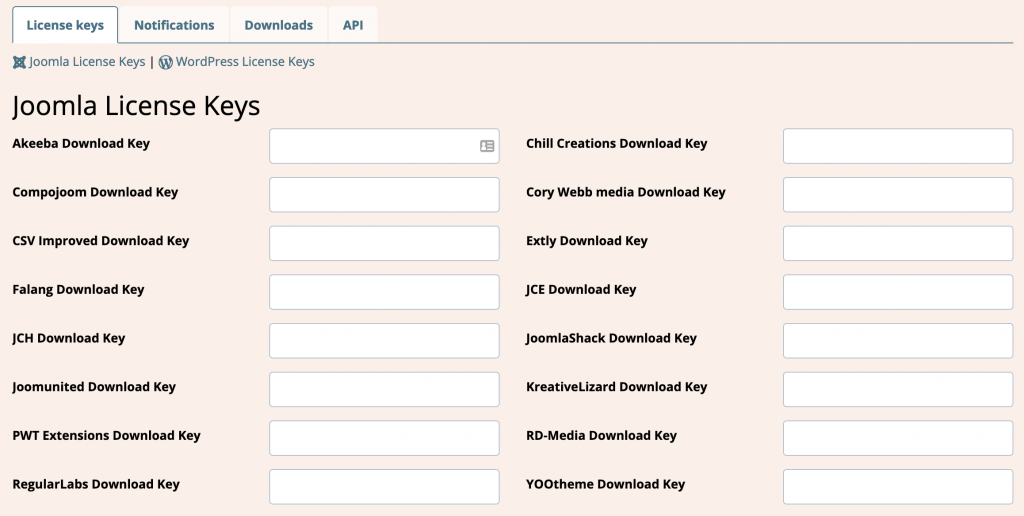The height and width of the screenshot is (516, 1024).
Task: Click the Chill Creations Download Key label
Action: pos(616,144)
